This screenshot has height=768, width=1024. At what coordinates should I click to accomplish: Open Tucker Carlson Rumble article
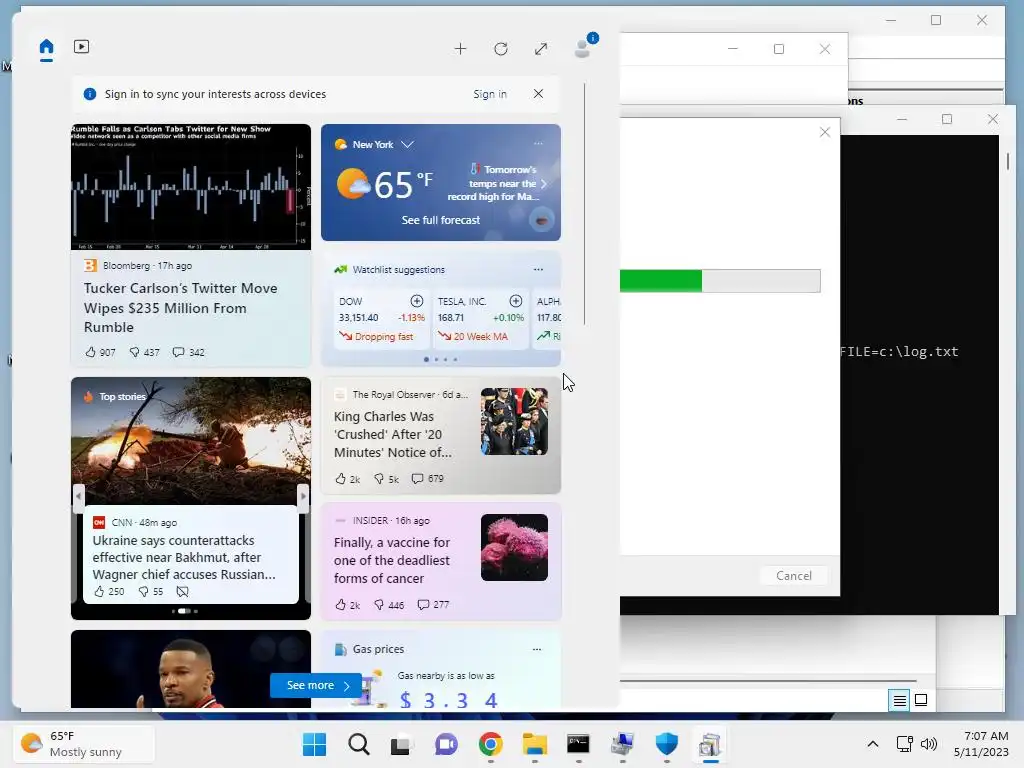click(181, 308)
